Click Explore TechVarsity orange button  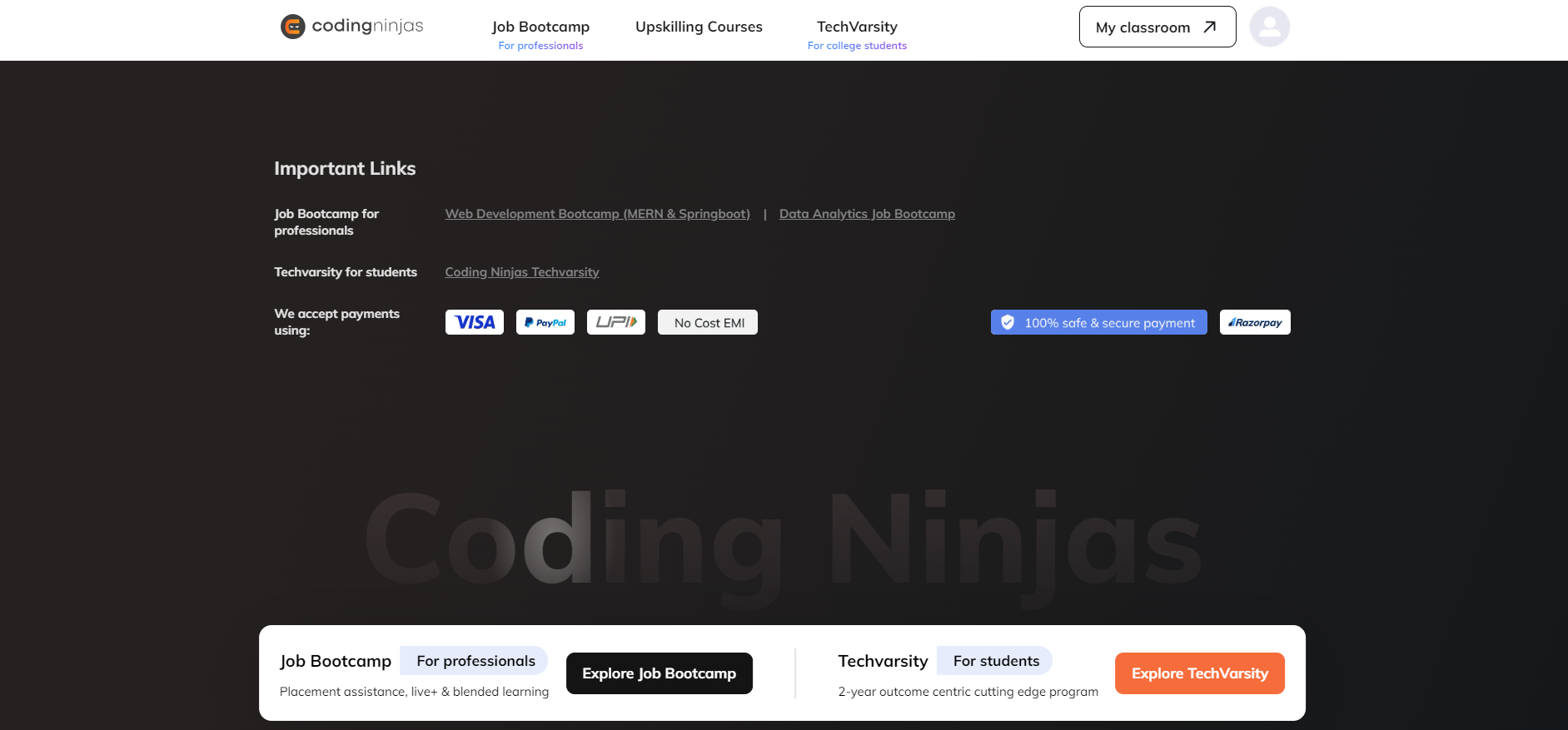[x=1200, y=673]
